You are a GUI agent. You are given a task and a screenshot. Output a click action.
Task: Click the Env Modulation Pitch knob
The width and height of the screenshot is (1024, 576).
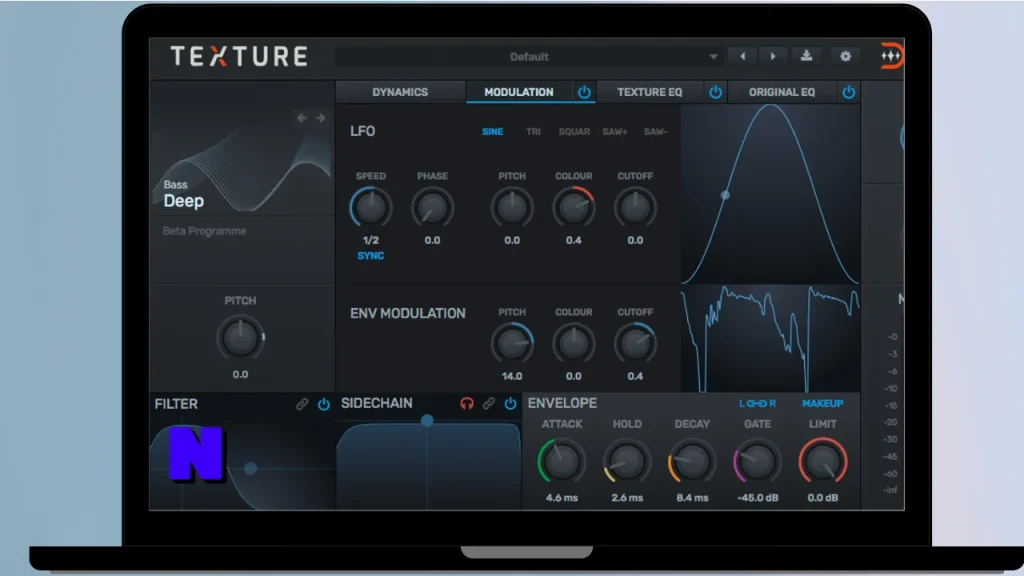pyautogui.click(x=512, y=344)
